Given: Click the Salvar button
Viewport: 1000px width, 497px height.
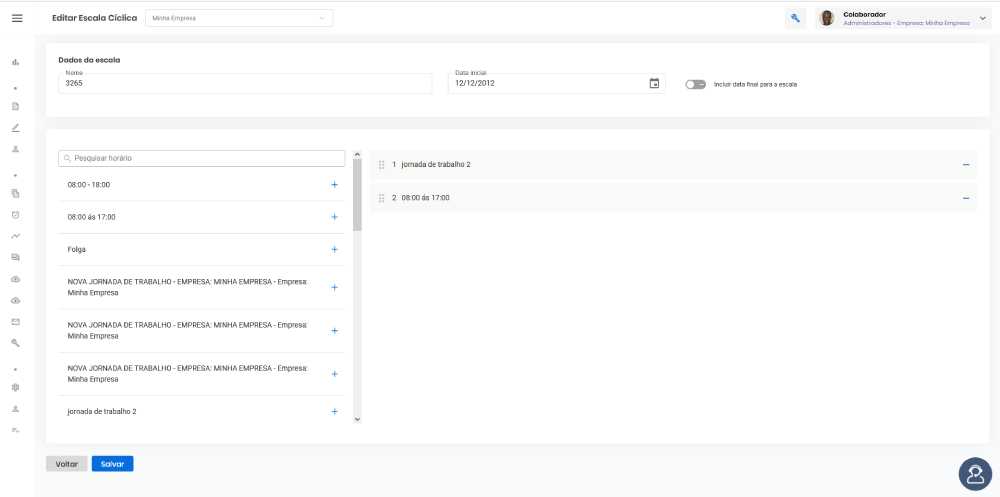Looking at the screenshot, I should pos(112,464).
